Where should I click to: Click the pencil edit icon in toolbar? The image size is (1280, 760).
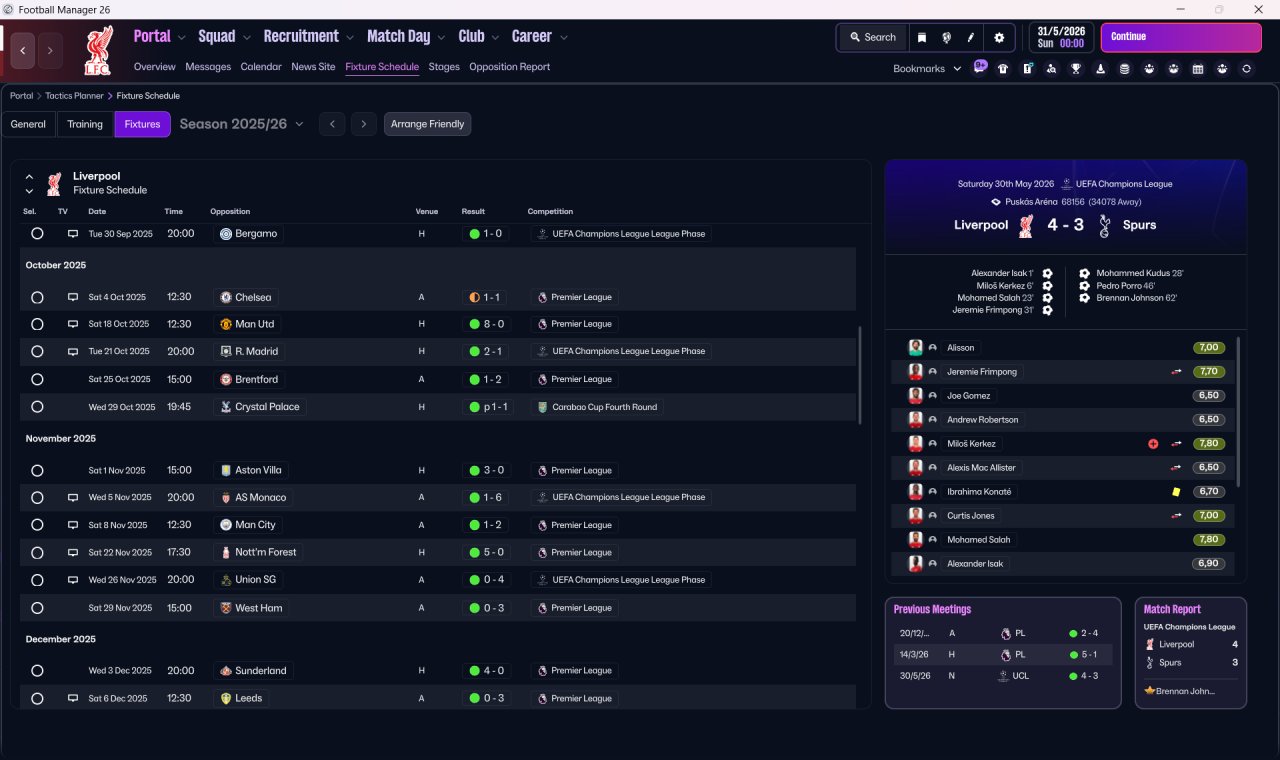point(971,37)
